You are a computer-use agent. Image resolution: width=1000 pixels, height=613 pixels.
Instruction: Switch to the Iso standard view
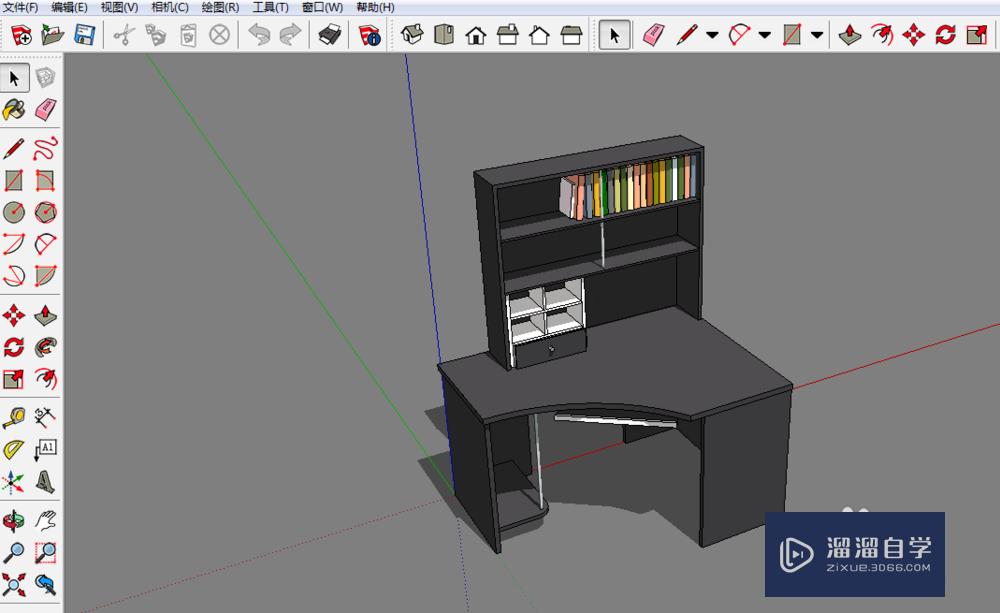coord(412,36)
